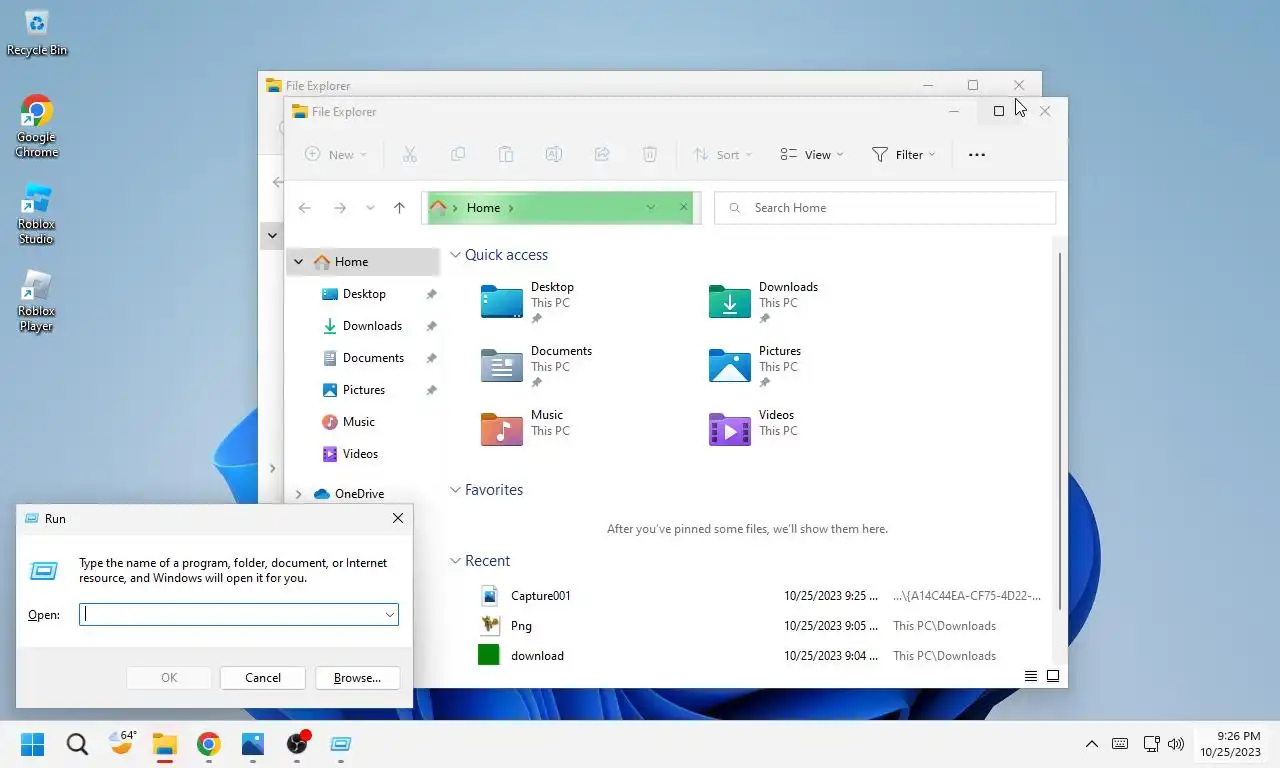Select Desktop in navigation pane

(x=364, y=294)
